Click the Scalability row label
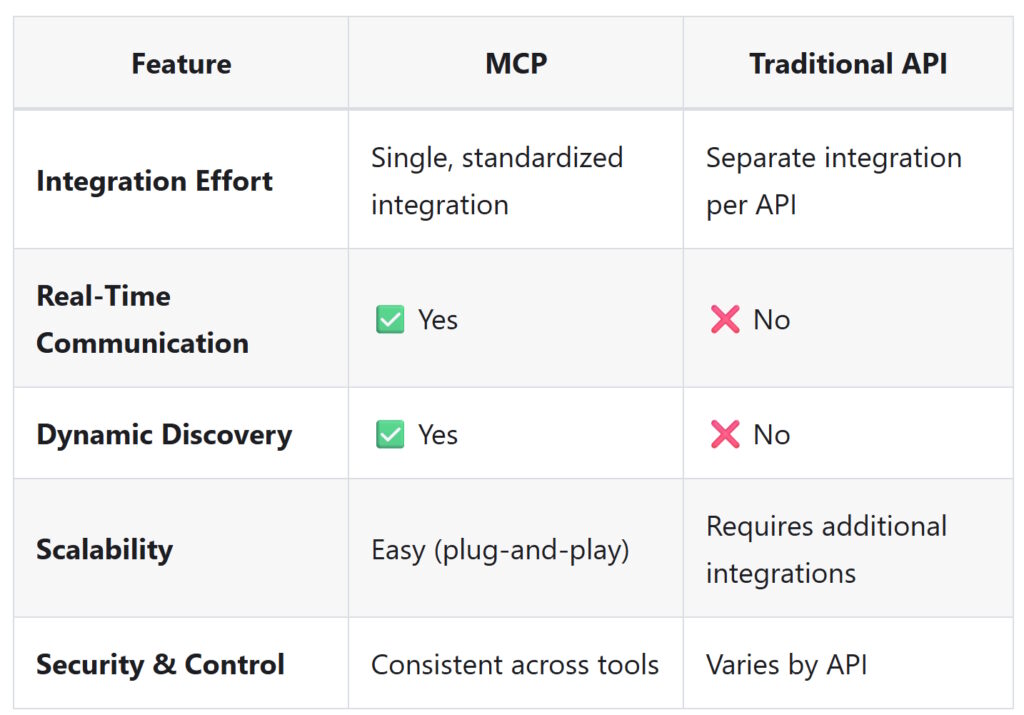Viewport: 1024px width, 715px height. (x=104, y=550)
